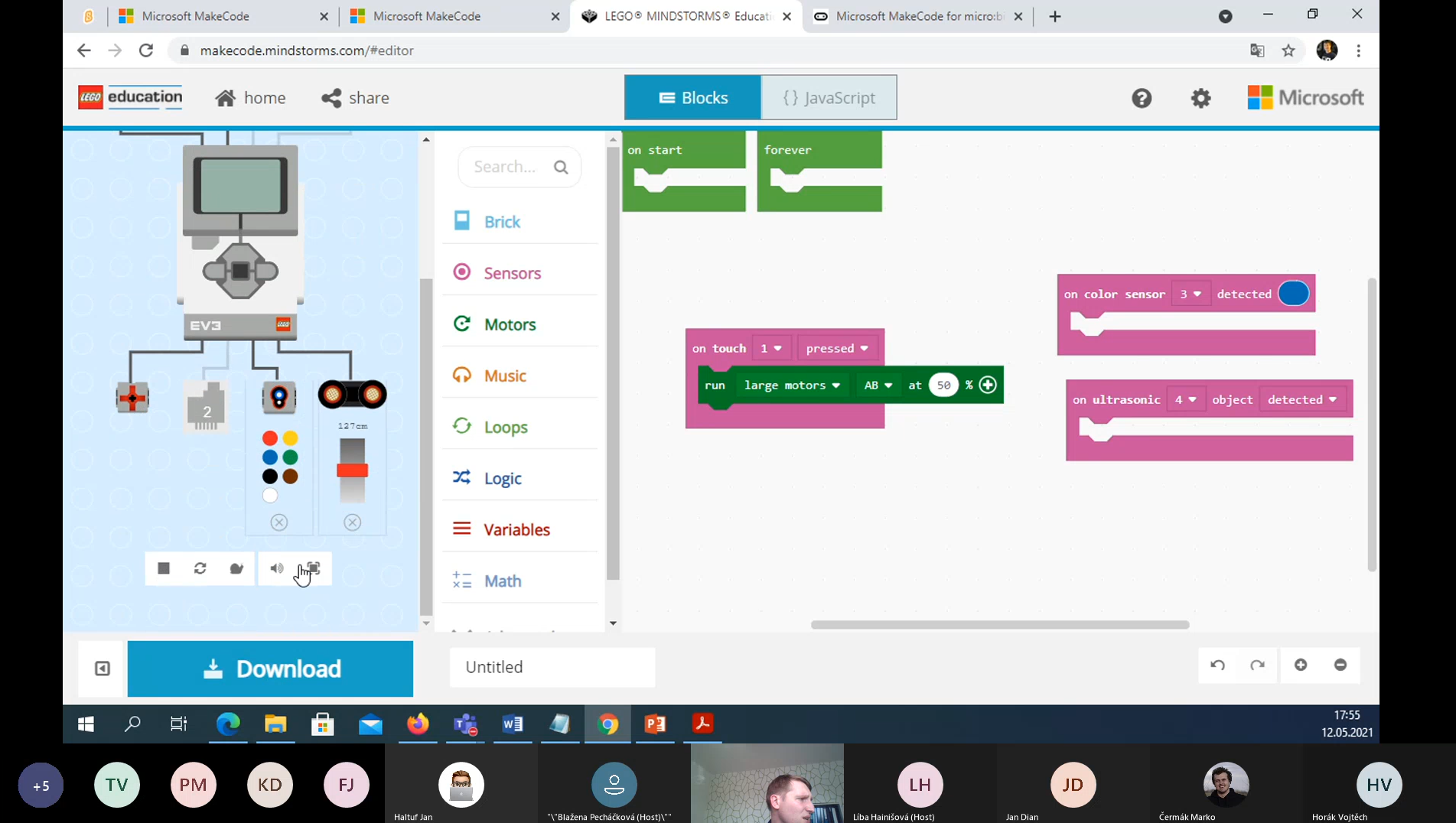Open touch event pressed dropdown

point(838,348)
